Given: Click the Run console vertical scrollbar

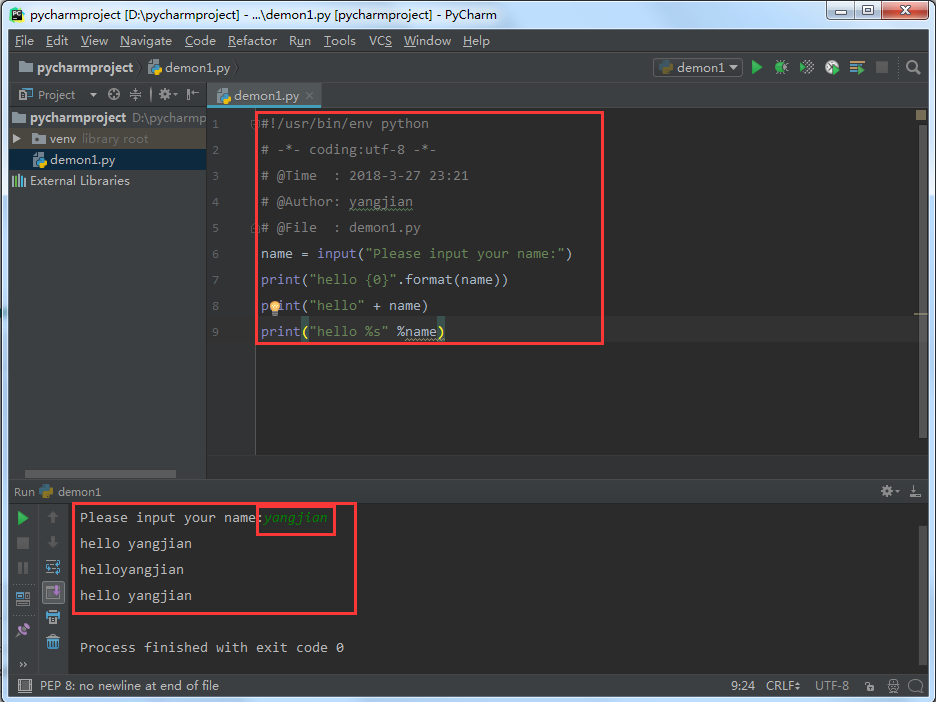Looking at the screenshot, I should point(922,594).
